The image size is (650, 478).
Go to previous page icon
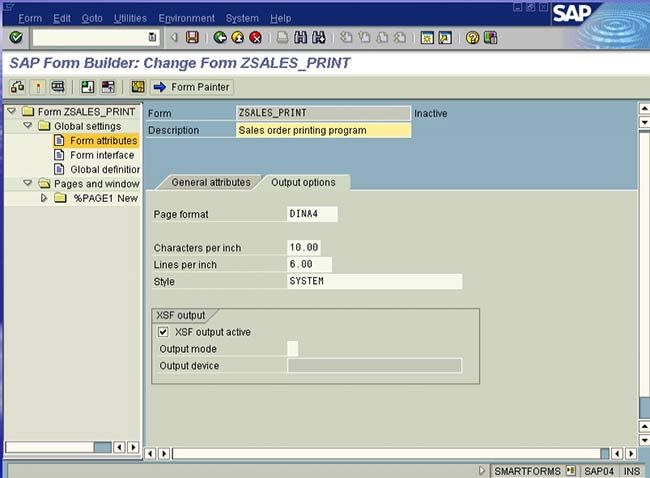coord(364,38)
